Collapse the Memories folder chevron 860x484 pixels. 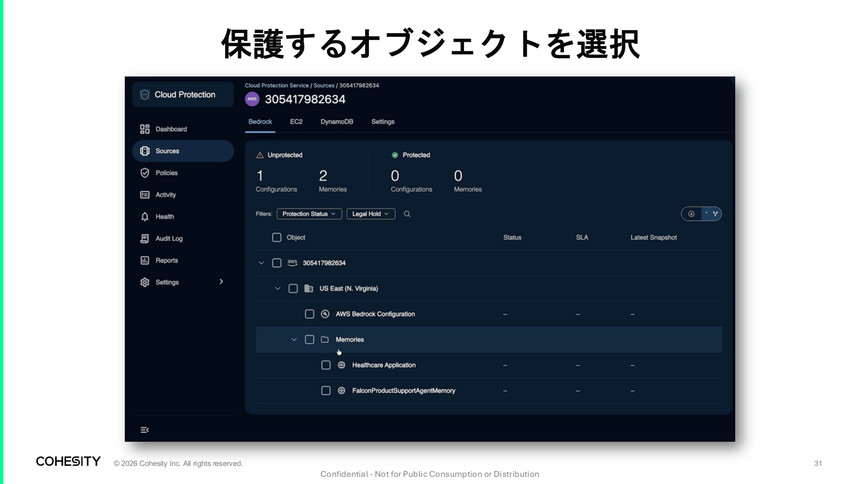294,340
